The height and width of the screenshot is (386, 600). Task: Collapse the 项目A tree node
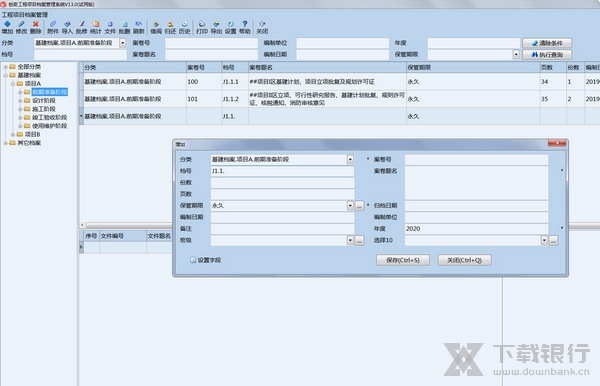[13, 84]
